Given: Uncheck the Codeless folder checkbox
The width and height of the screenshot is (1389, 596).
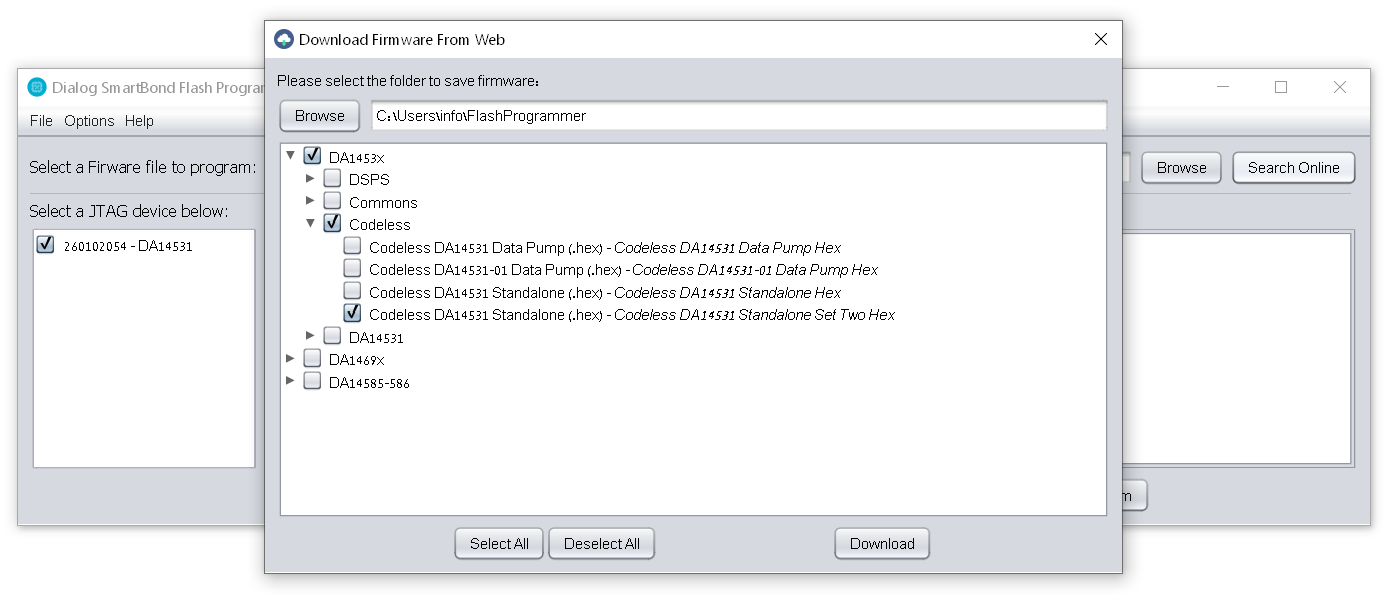Looking at the screenshot, I should (x=332, y=224).
